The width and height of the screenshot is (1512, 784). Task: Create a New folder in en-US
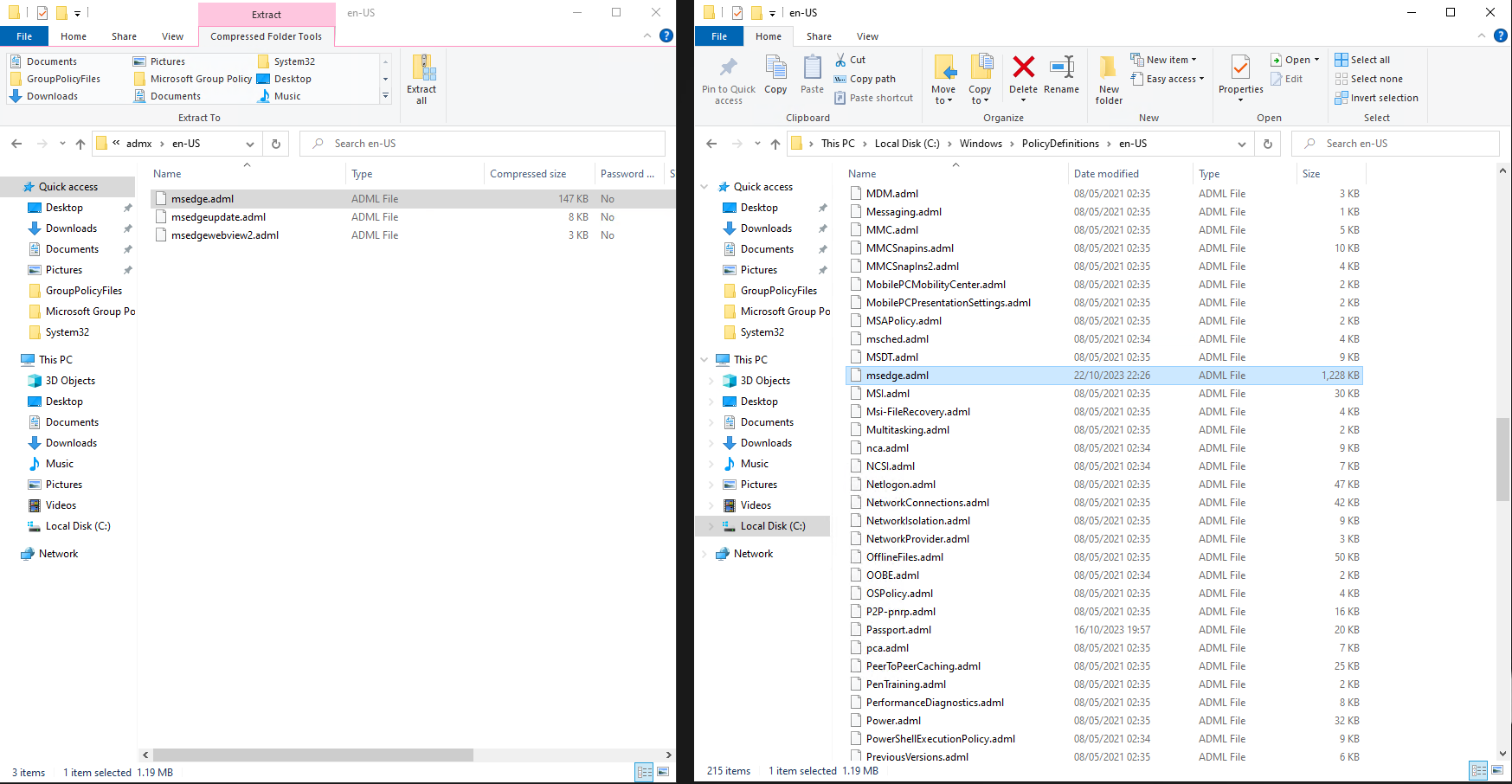(1108, 78)
